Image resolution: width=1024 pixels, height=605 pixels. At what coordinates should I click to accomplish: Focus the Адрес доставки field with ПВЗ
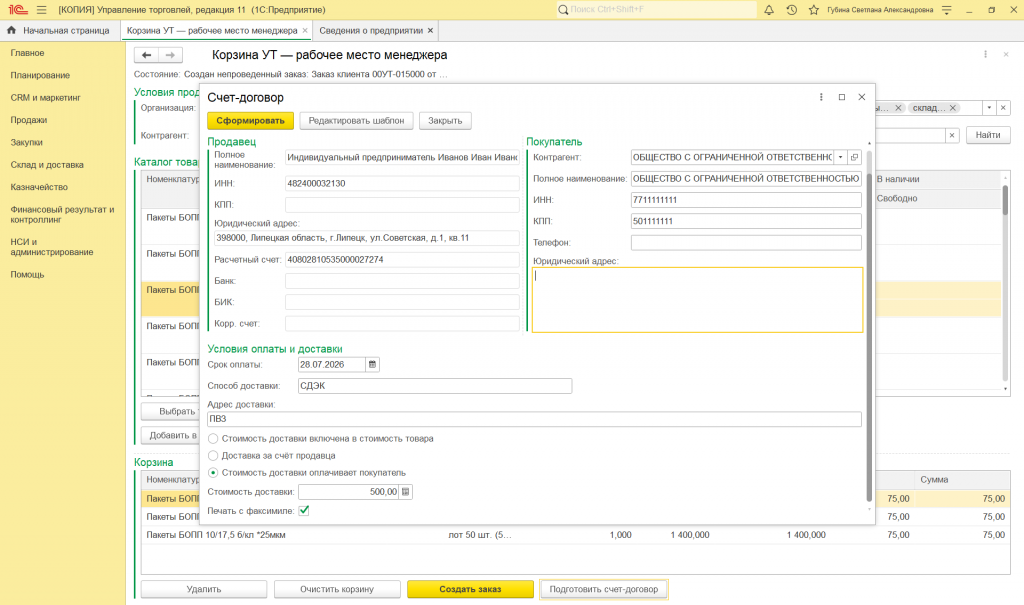534,419
